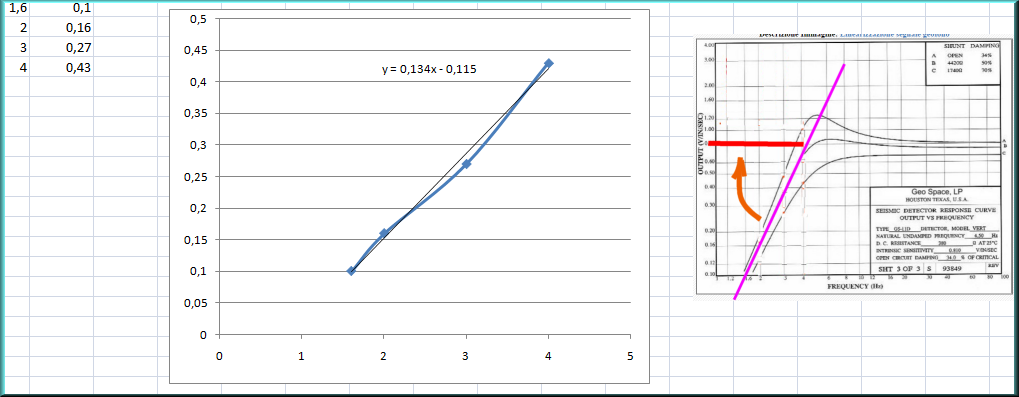The width and height of the screenshot is (1019, 397).
Task: Select the cell containing 0,27
Action: 61,48
